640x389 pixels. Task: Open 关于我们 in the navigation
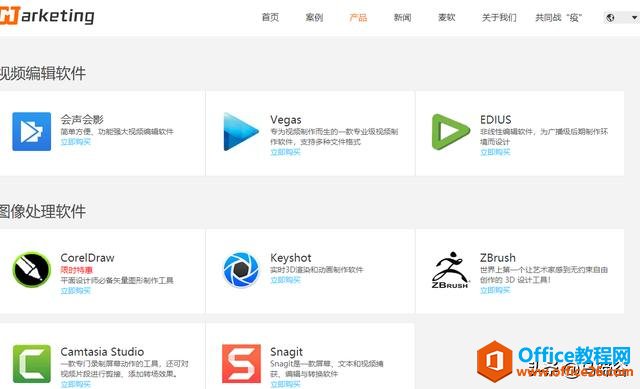(499, 17)
